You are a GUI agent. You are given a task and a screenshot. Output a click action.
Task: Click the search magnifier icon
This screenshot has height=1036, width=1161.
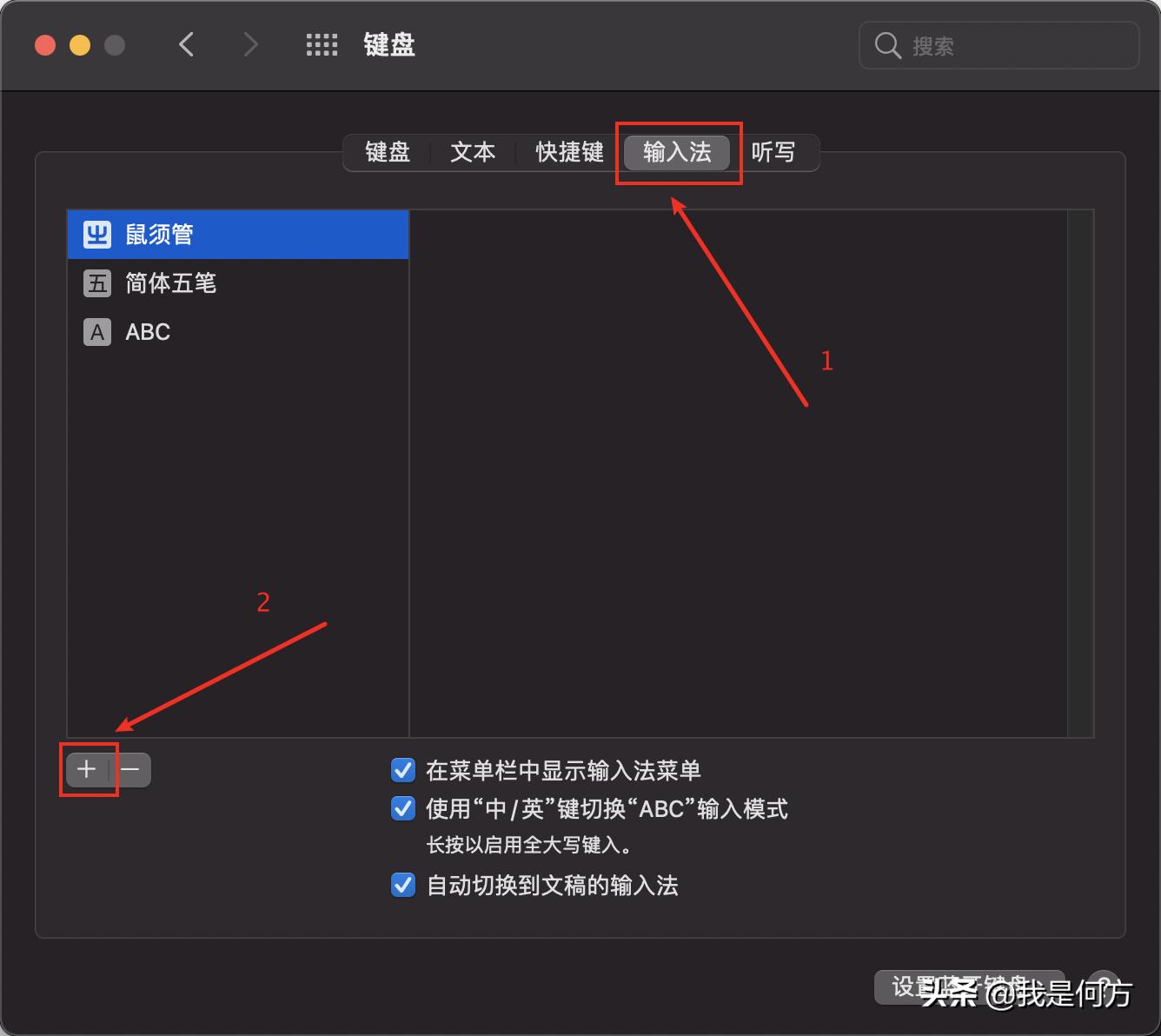[886, 45]
